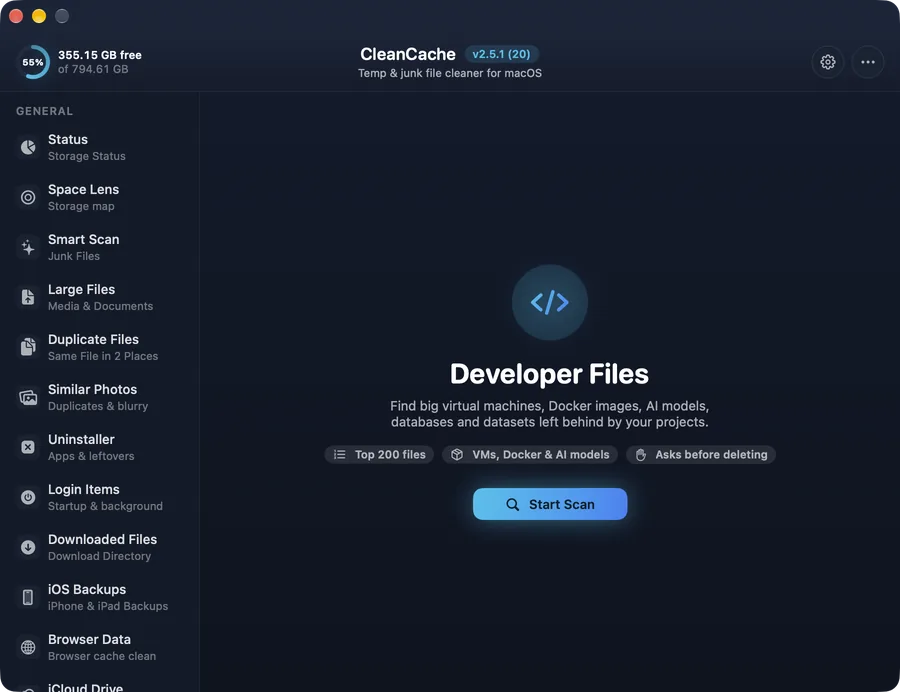Start the Developer Files scan

coord(550,504)
